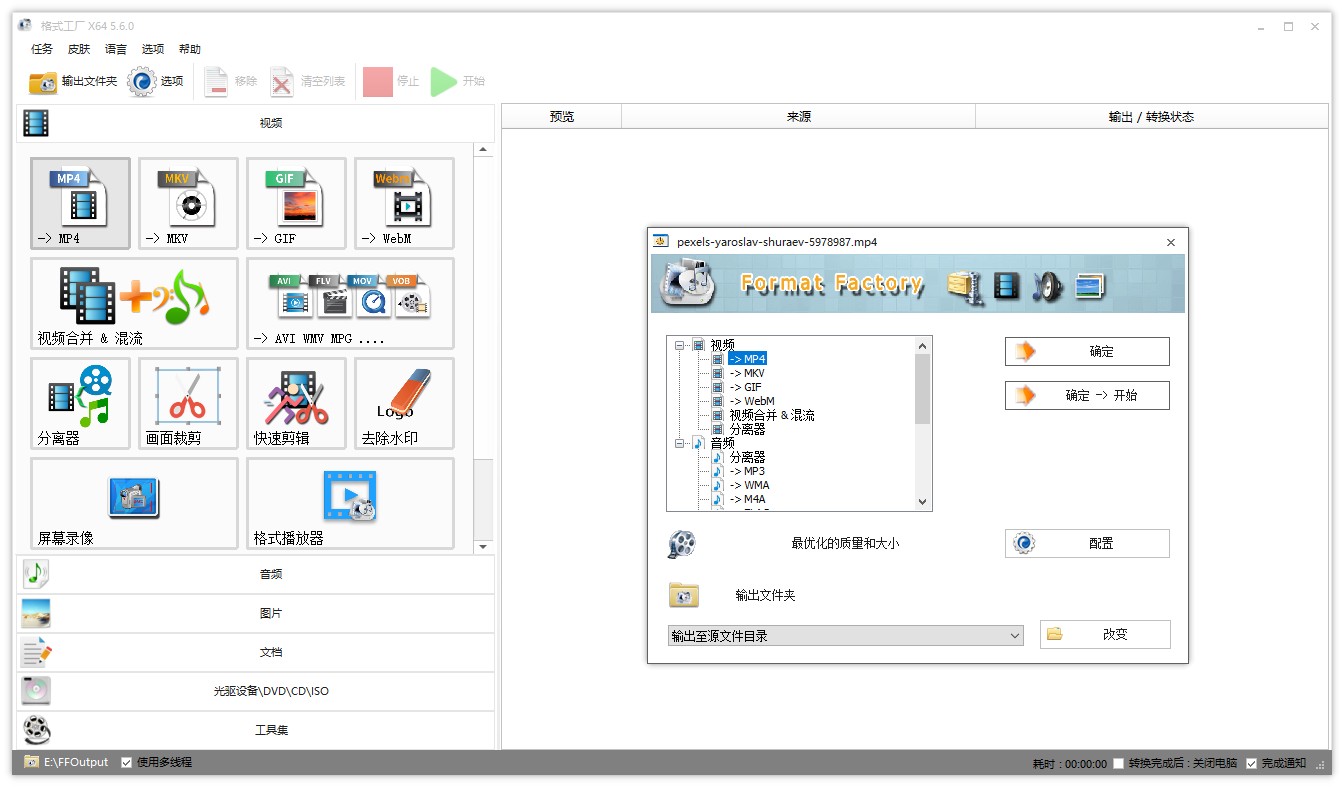
Task: Click the 预览 column header
Action: 562,117
